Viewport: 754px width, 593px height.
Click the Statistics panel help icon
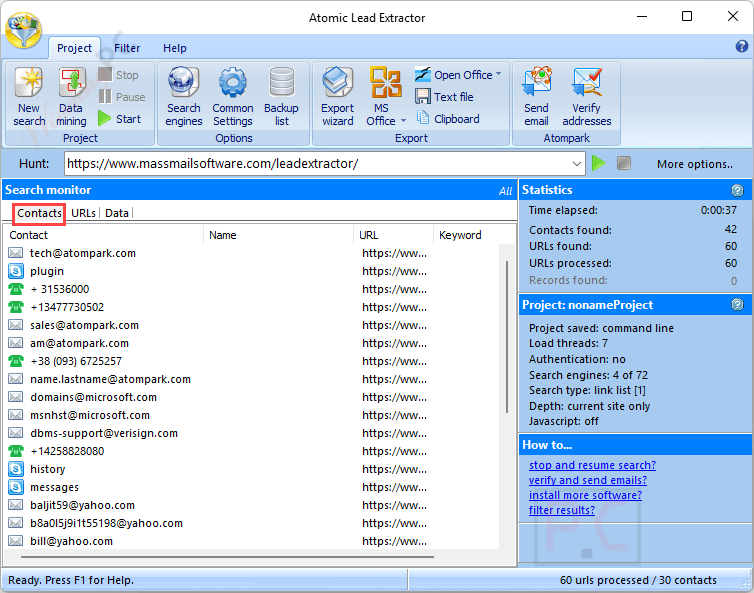tap(737, 190)
